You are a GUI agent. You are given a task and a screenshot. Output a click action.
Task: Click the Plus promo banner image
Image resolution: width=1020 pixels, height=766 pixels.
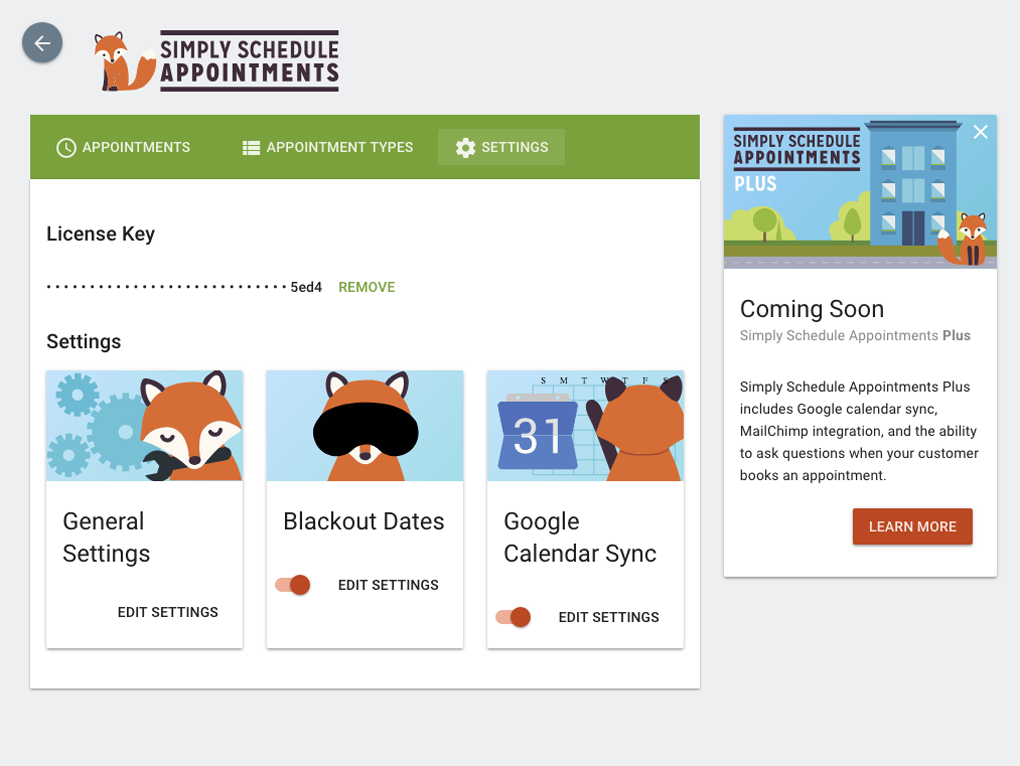[860, 192]
